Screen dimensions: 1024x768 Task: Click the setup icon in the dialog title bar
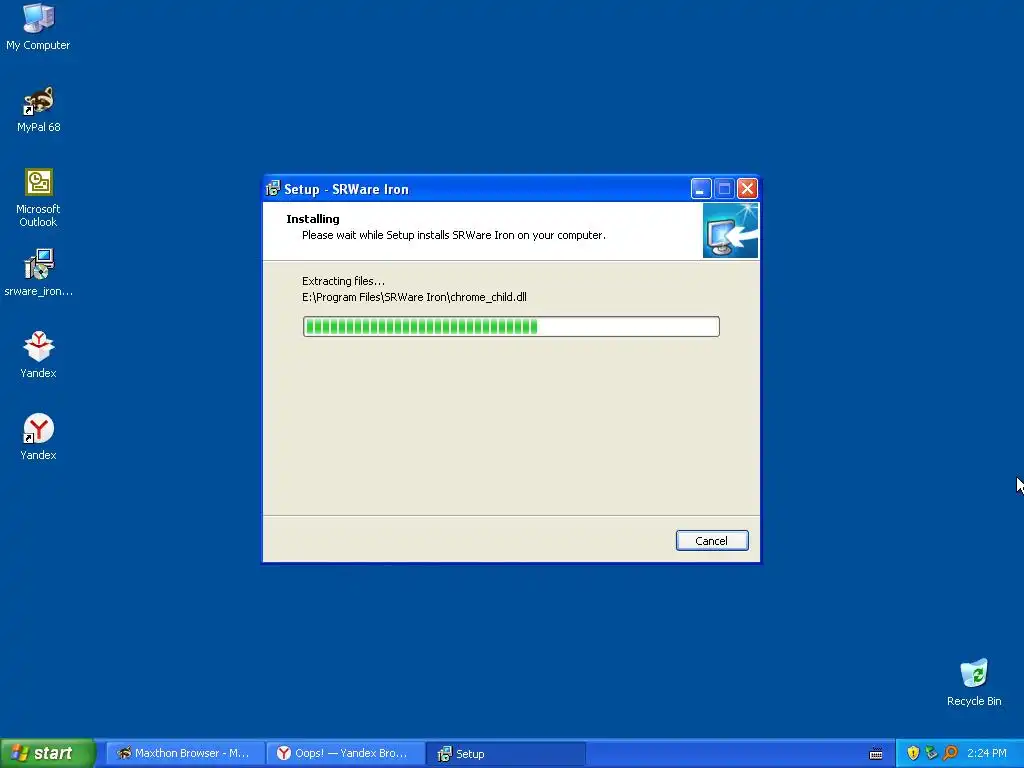[x=273, y=189]
